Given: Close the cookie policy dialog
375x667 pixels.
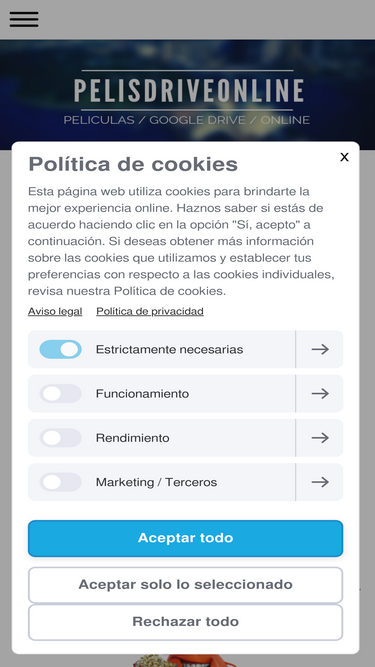Looking at the screenshot, I should (344, 157).
